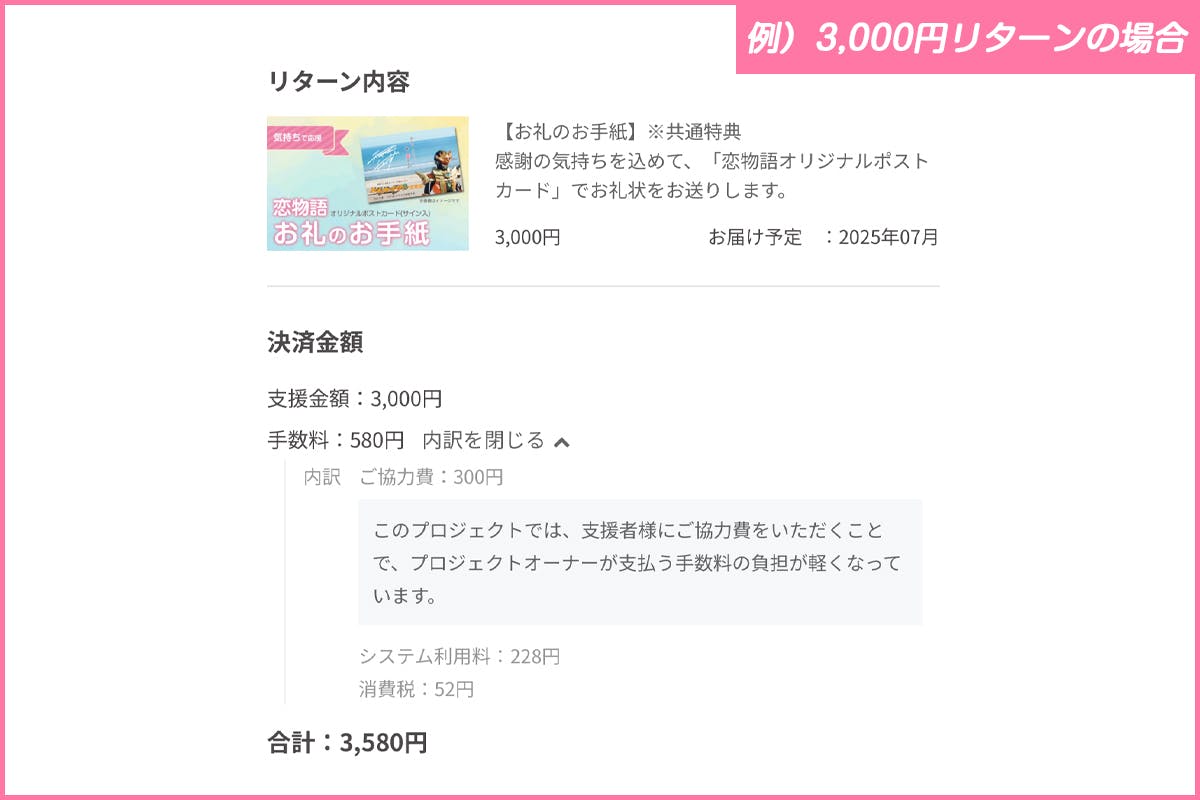This screenshot has width=1200, height=800.
Task: Click the 3,000円リターンの場合 pink banner
Action: point(967,38)
